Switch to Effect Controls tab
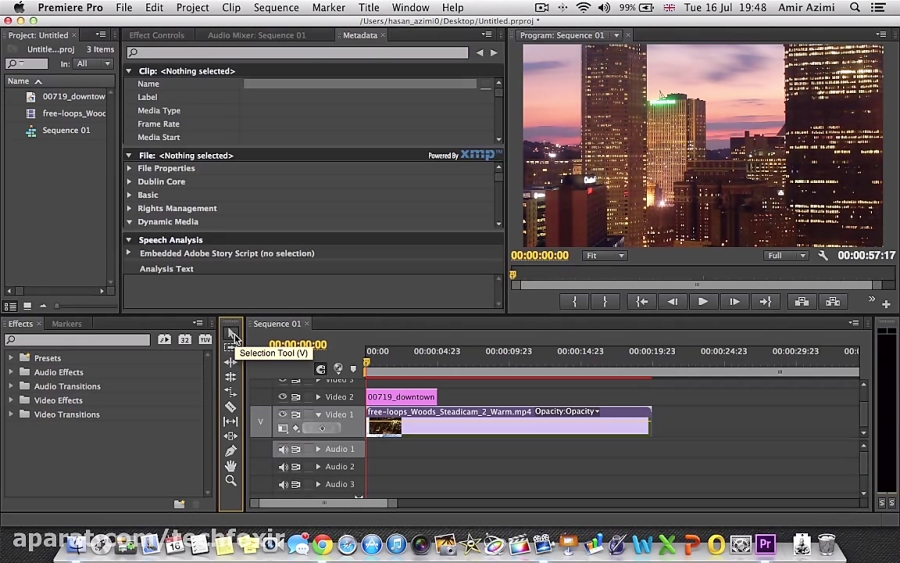Viewport: 900px width, 563px height. tap(157, 35)
